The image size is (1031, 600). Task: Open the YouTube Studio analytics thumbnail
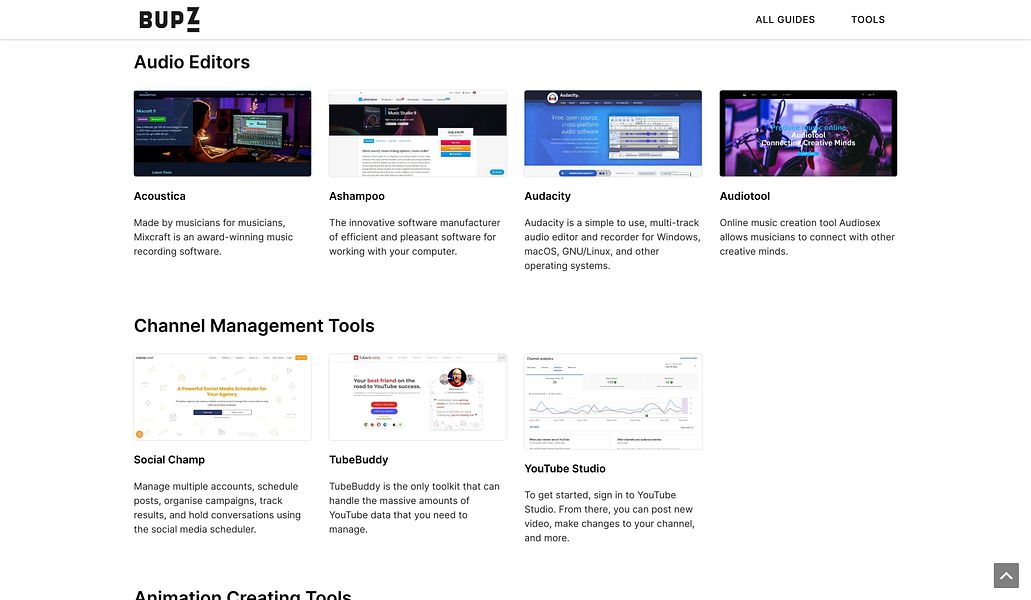tap(613, 402)
